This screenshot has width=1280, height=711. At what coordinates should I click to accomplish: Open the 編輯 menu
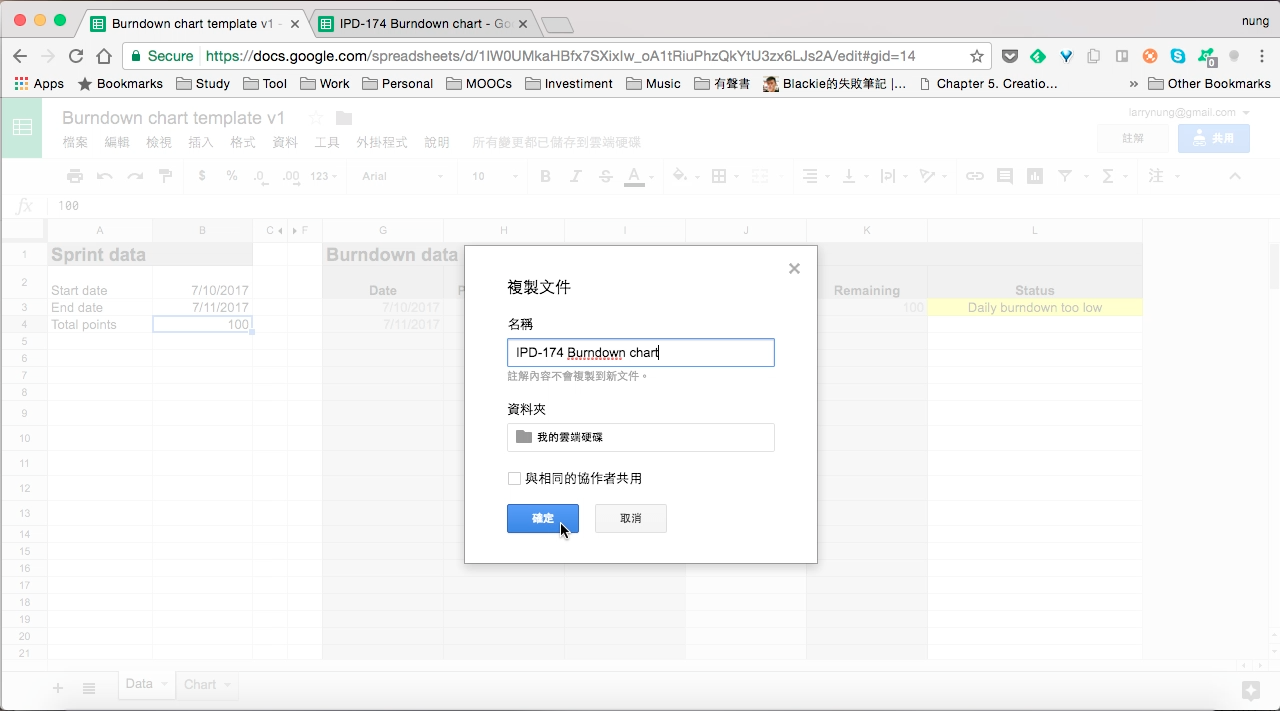pyautogui.click(x=117, y=143)
